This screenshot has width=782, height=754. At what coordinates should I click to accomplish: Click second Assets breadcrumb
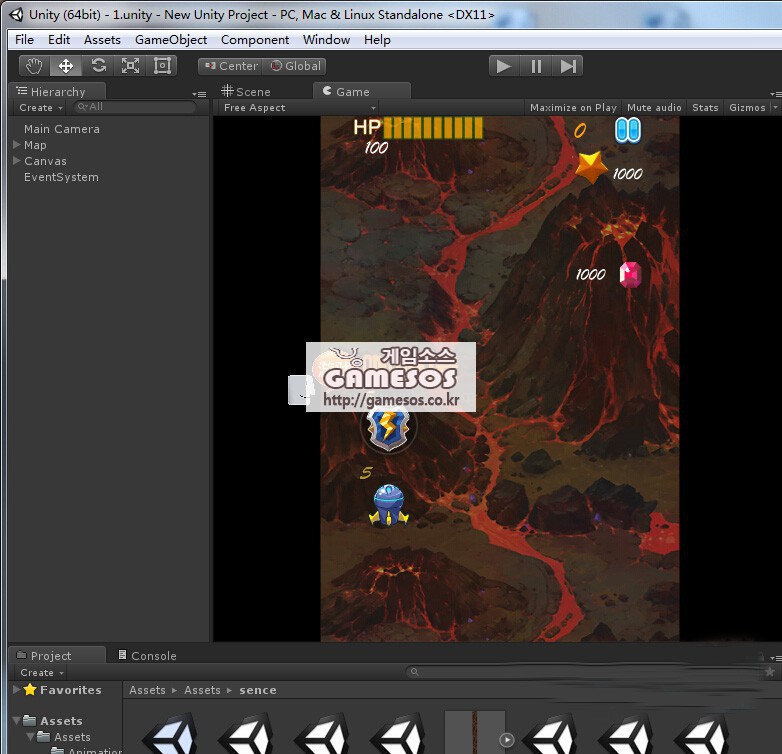[x=202, y=690]
